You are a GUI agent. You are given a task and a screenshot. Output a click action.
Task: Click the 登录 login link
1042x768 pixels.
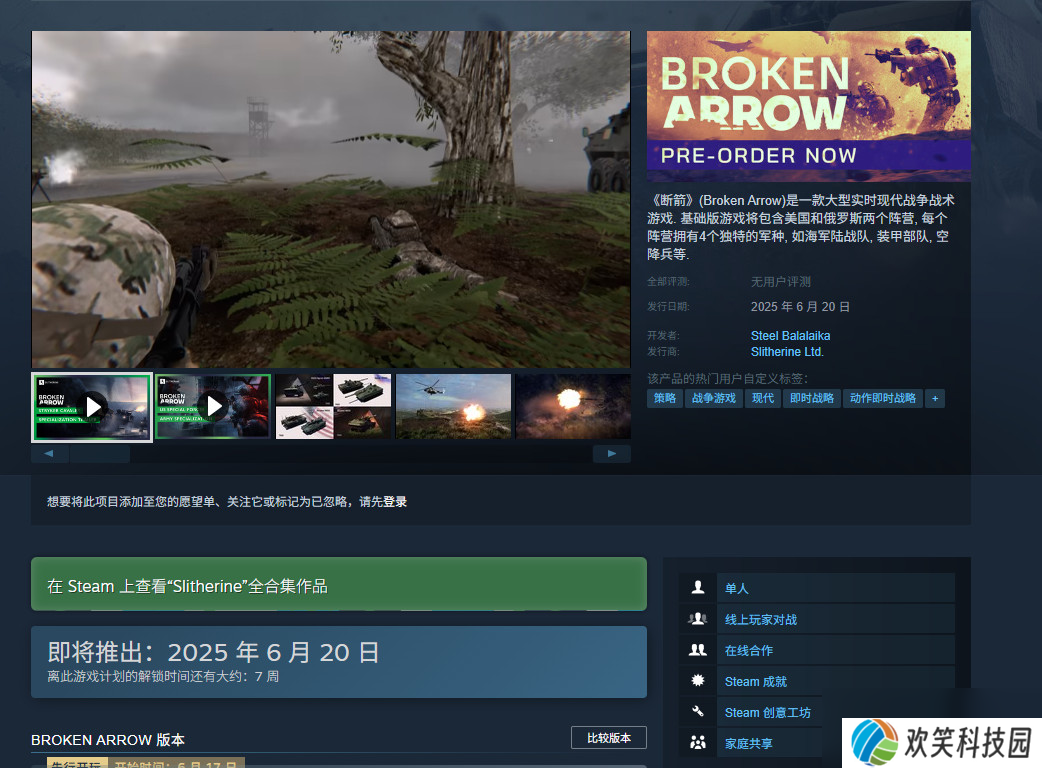coord(395,502)
